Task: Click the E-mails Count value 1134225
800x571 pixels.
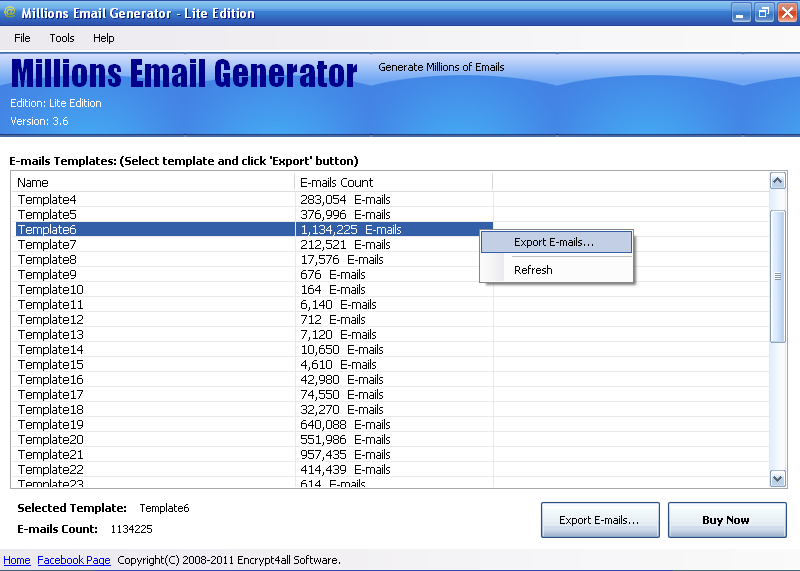Action: pos(132,529)
